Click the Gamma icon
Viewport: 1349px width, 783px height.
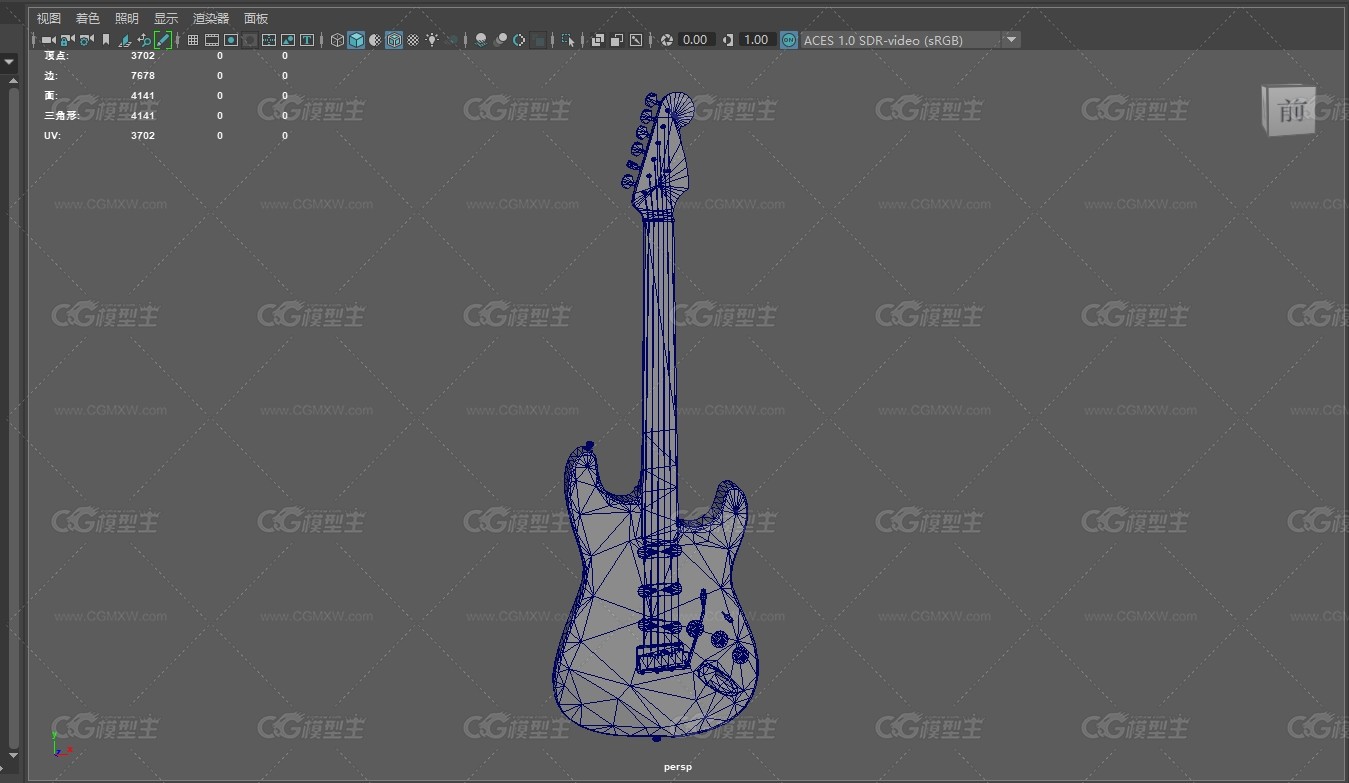(728, 40)
